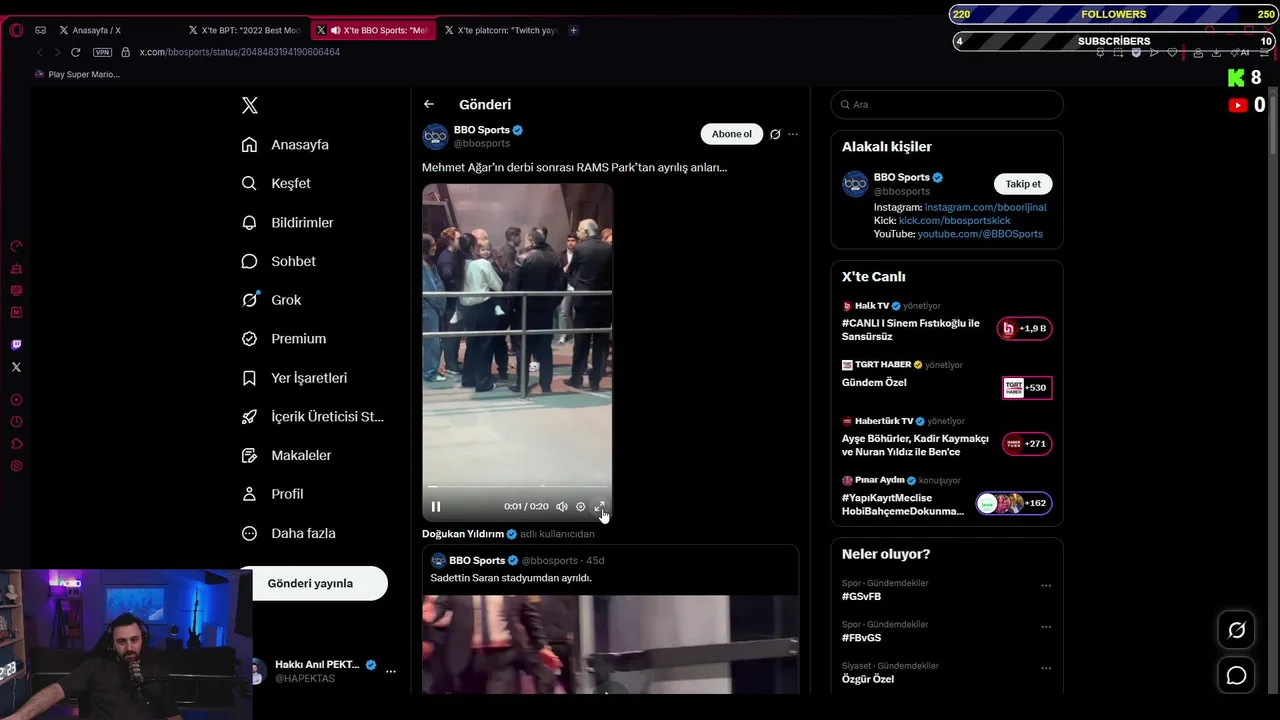Viewport: 1280px width, 720px height.
Task: Open the BBO Sports avatar on the post
Action: (x=435, y=136)
